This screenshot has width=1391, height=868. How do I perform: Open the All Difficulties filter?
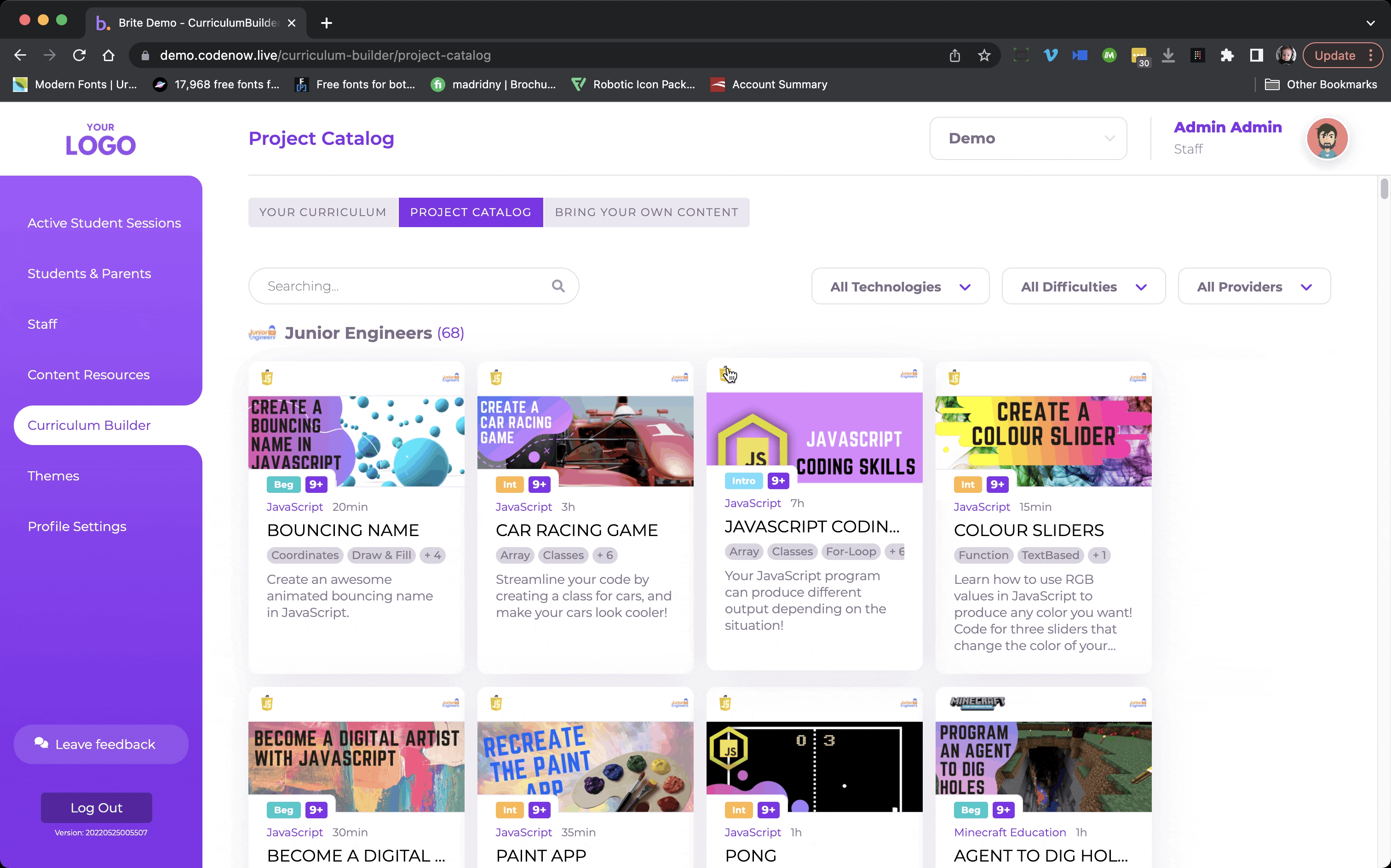(1083, 286)
